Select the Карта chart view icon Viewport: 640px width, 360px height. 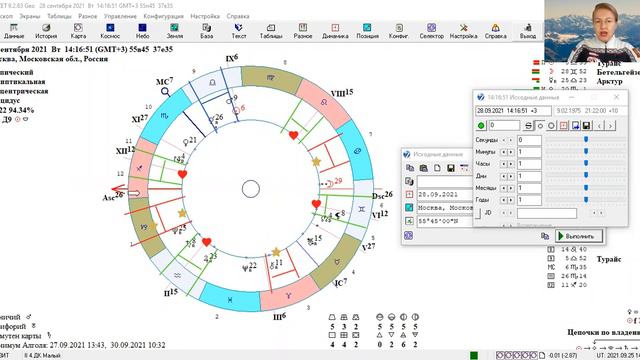(78, 31)
